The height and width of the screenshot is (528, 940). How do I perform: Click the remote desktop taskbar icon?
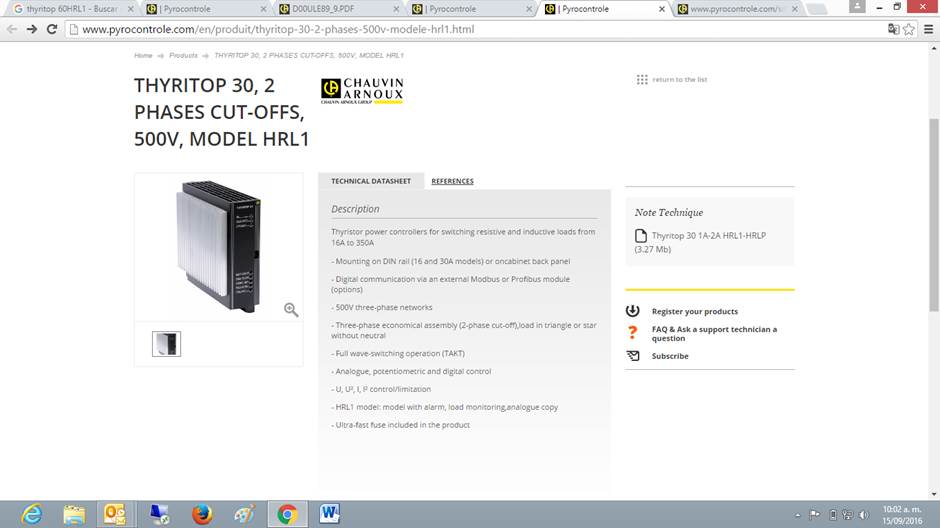pos(159,514)
